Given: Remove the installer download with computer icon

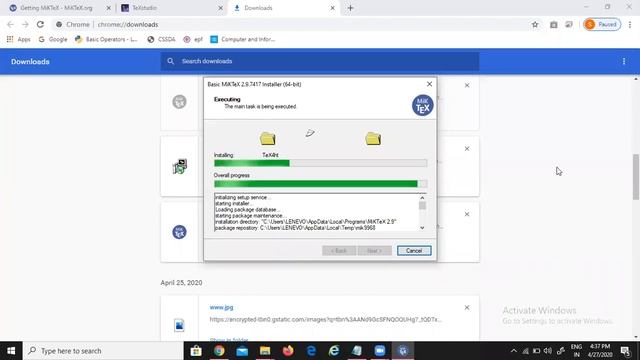Looking at the screenshot, I should click(467, 149).
